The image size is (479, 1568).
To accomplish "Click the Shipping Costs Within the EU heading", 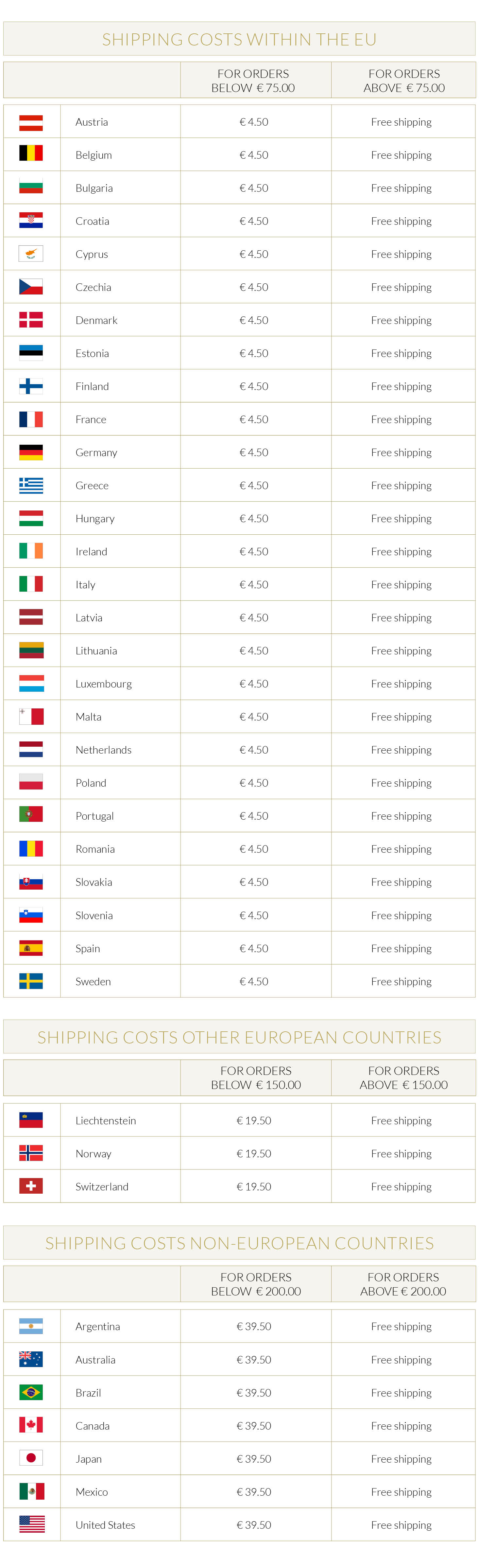I will click(239, 40).
